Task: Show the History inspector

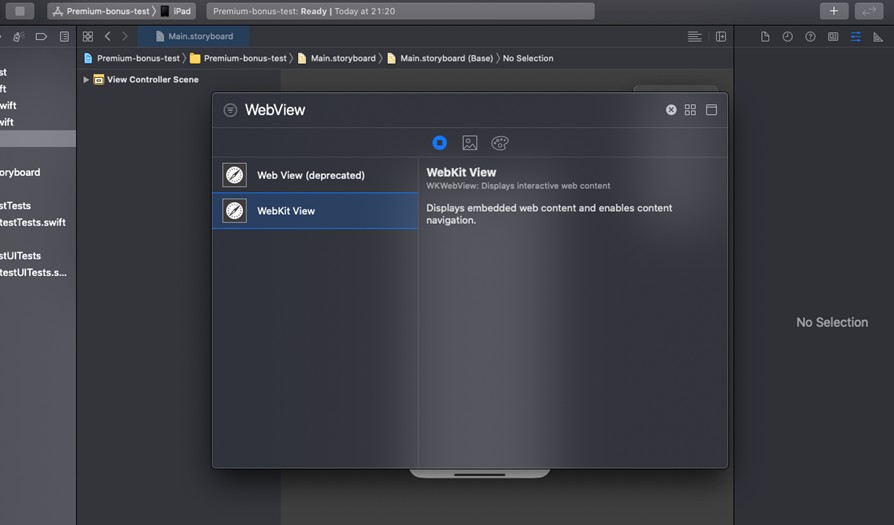Action: (787, 36)
